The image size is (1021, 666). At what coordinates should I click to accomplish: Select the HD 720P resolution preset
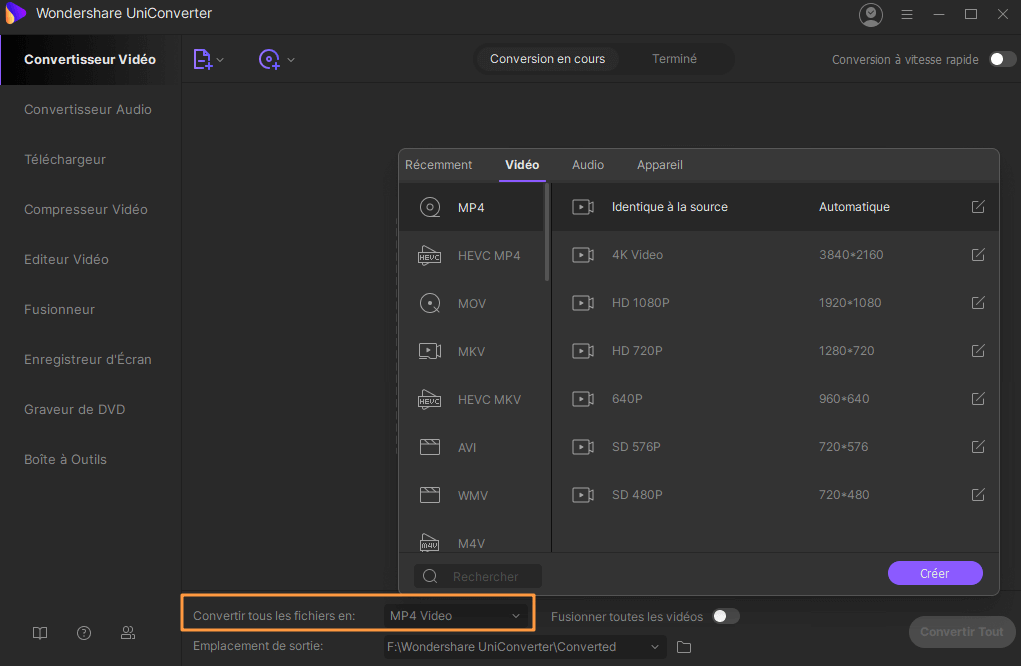point(775,351)
